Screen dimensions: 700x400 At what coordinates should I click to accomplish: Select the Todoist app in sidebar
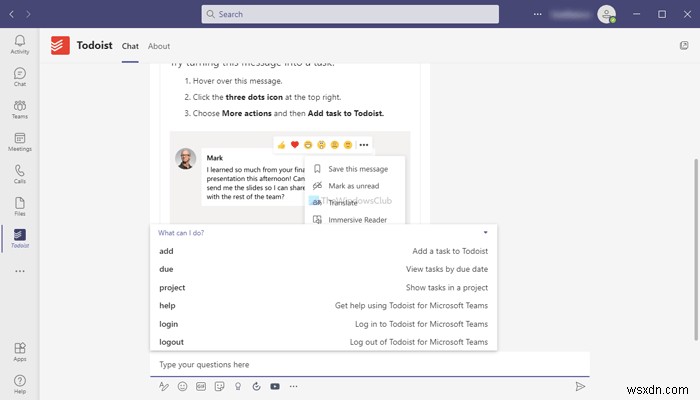(20, 238)
